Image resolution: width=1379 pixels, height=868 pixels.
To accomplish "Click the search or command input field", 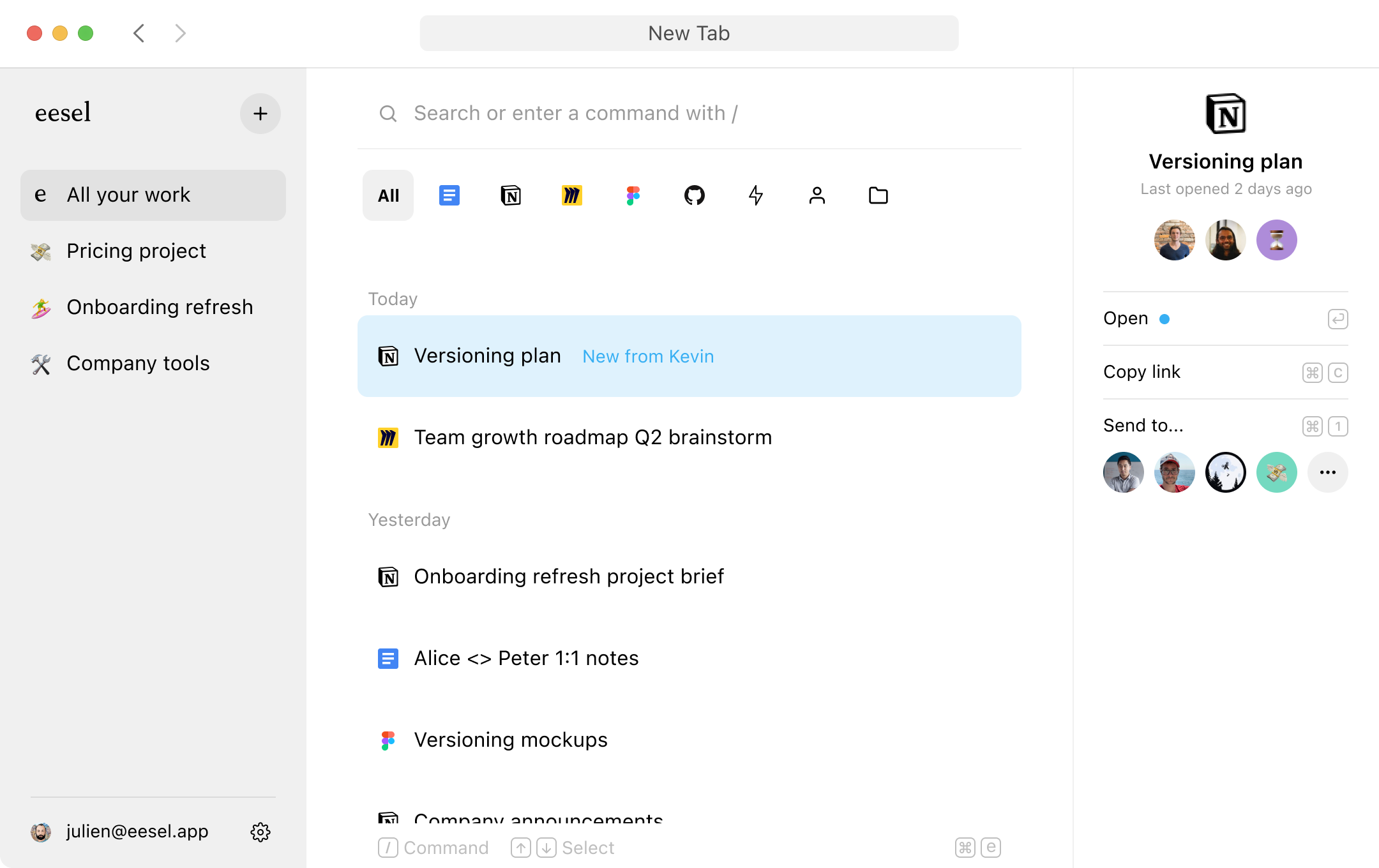I will coord(689,114).
